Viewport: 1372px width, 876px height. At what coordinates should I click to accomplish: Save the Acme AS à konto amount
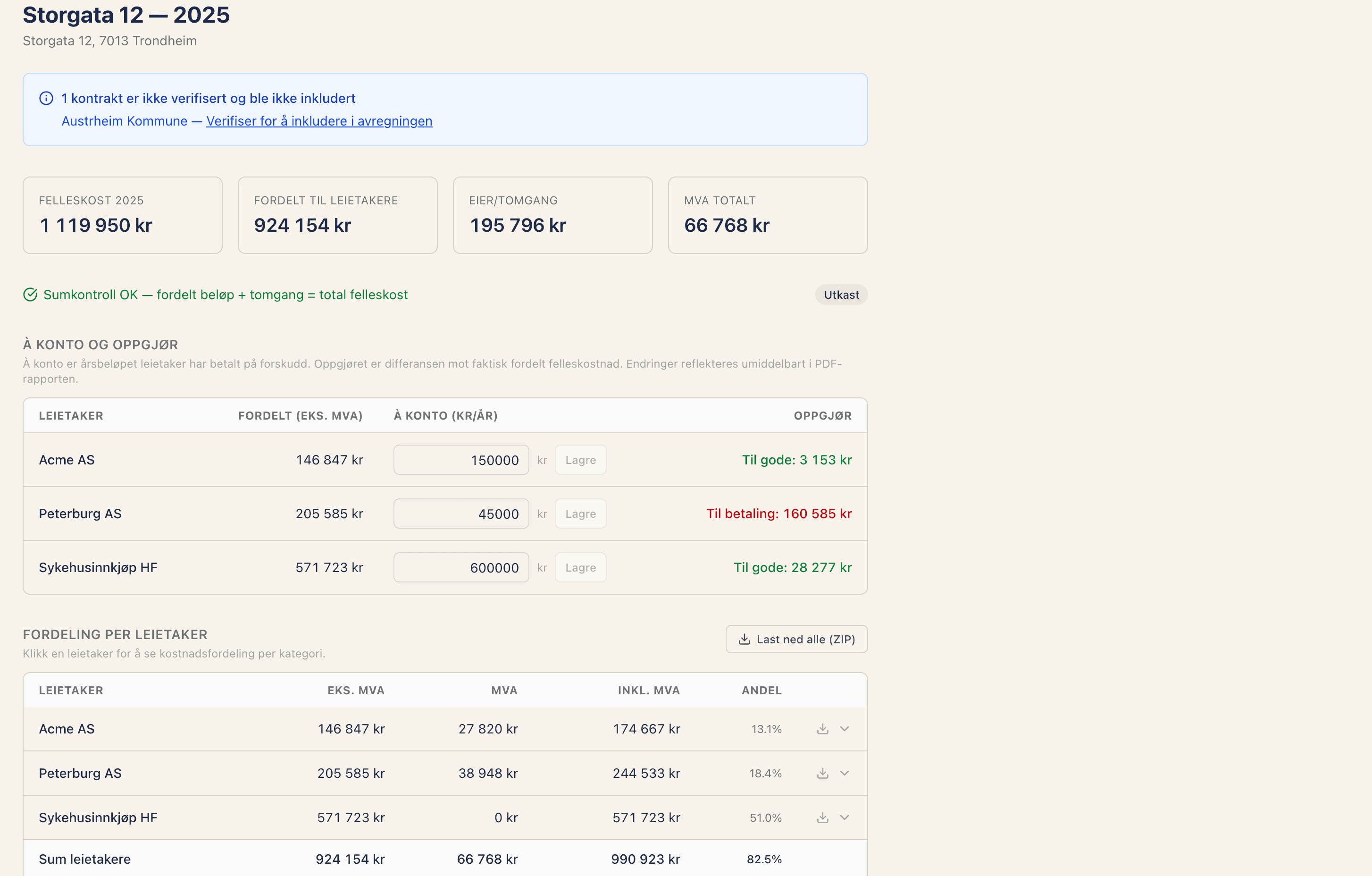[x=581, y=460]
